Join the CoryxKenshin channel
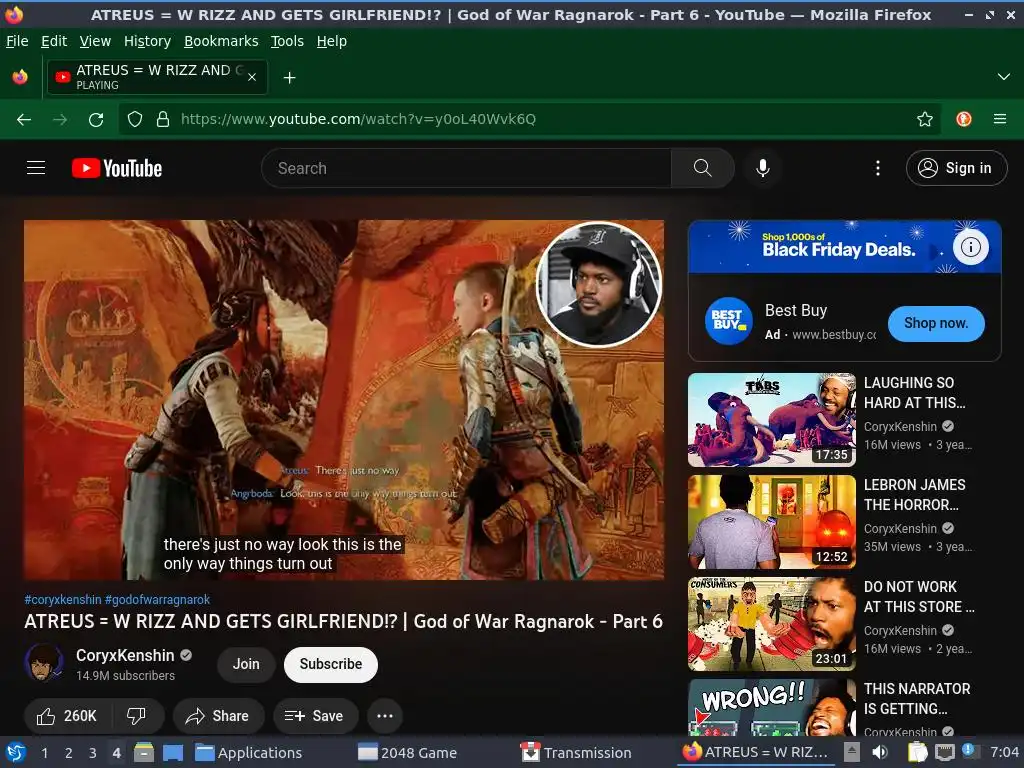Viewport: 1024px width, 768px height. 246,664
